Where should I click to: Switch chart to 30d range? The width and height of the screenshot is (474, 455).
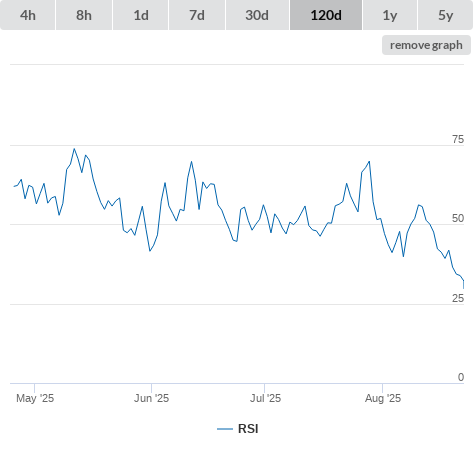click(x=257, y=15)
